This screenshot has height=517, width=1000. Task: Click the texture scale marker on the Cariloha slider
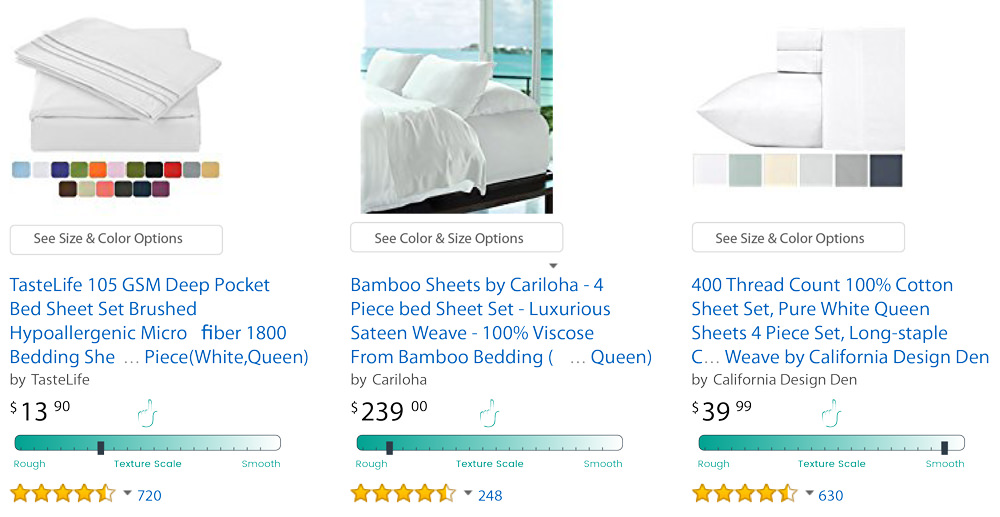(x=390, y=448)
